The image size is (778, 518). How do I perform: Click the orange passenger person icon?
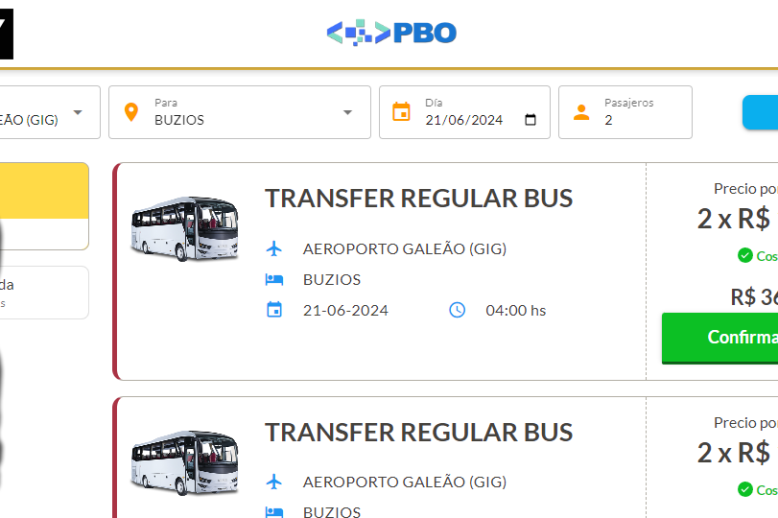click(x=581, y=112)
